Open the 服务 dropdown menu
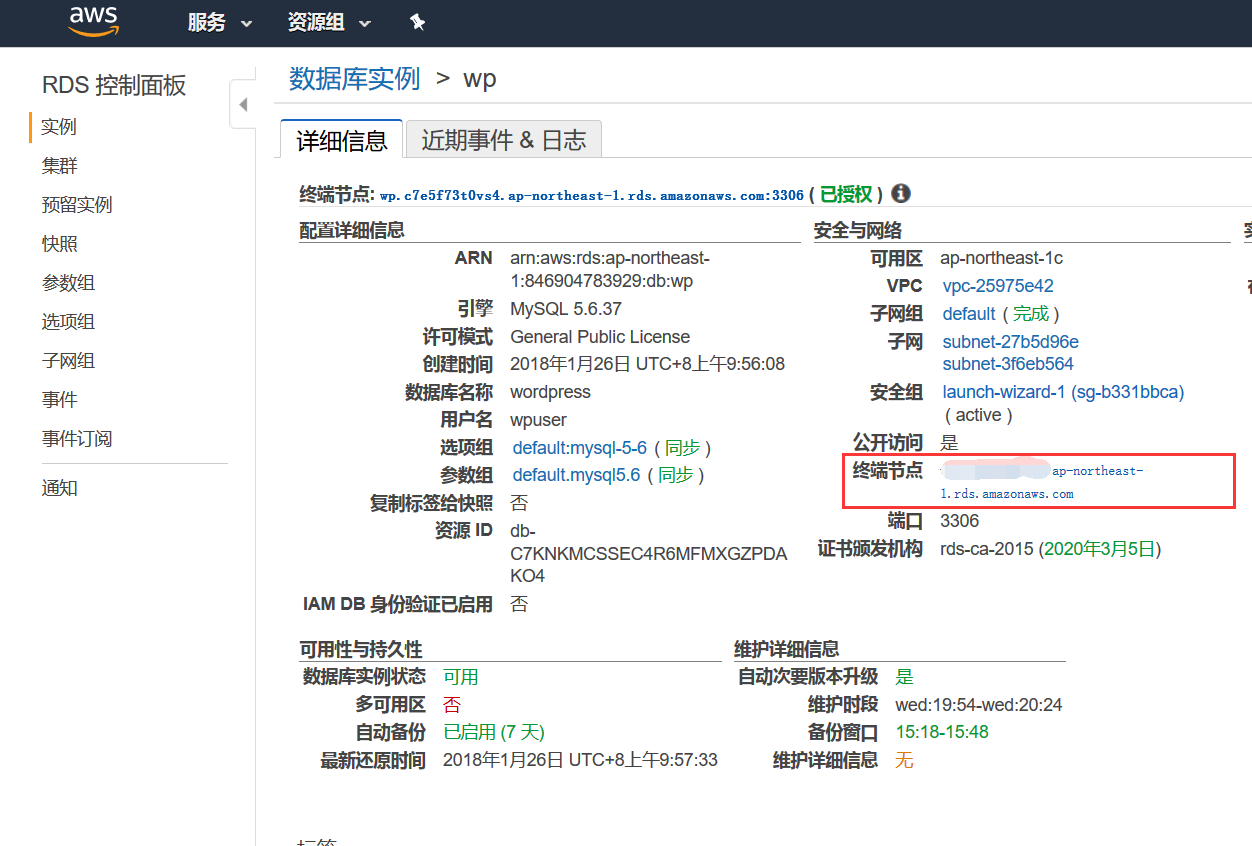This screenshot has height=846, width=1252. (219, 22)
